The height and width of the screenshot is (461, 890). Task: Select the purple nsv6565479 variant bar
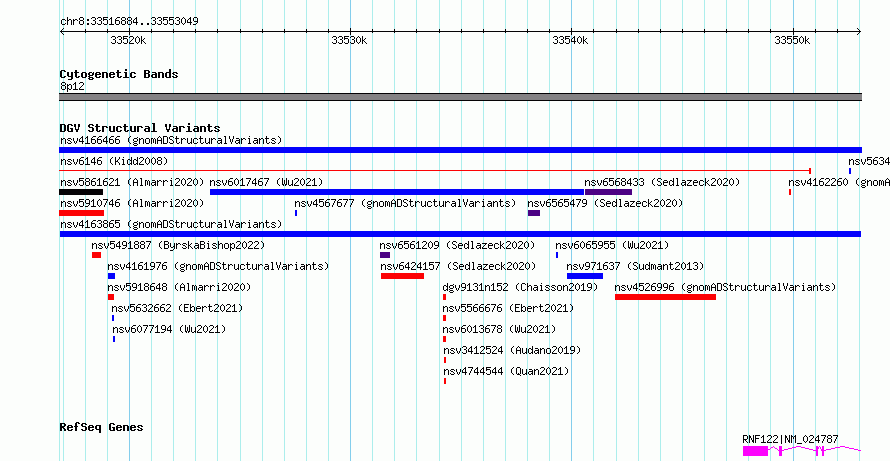(534, 213)
